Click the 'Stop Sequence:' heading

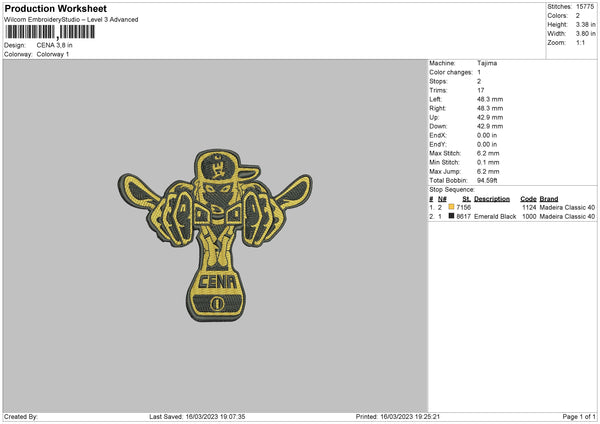pos(452,190)
